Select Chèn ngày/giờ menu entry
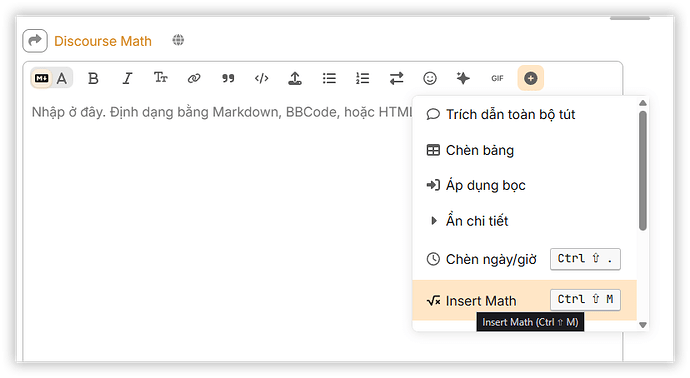690x378 pixels. click(525, 259)
